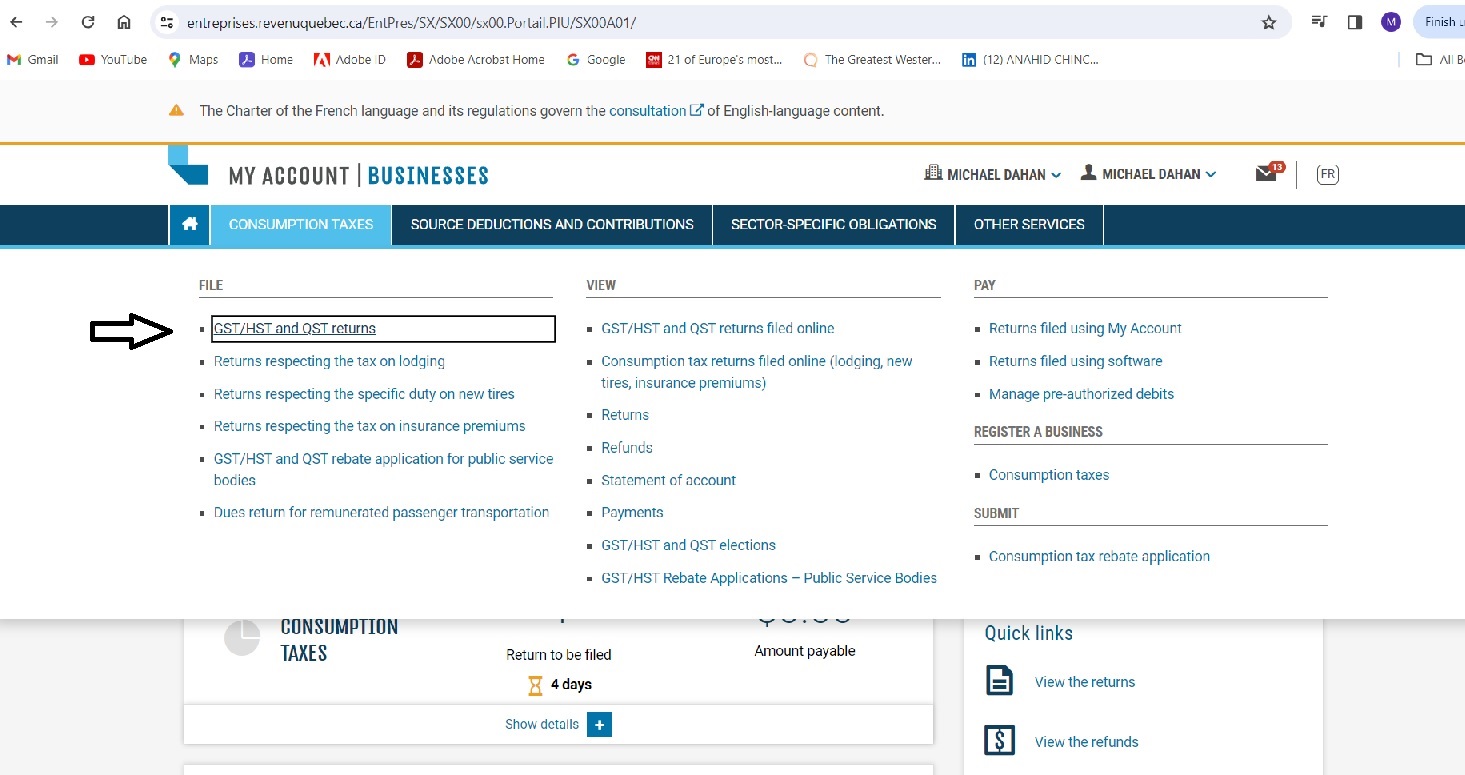This screenshot has height=775, width=1465.
Task: Expand Show details plus button
Action: pyautogui.click(x=599, y=724)
